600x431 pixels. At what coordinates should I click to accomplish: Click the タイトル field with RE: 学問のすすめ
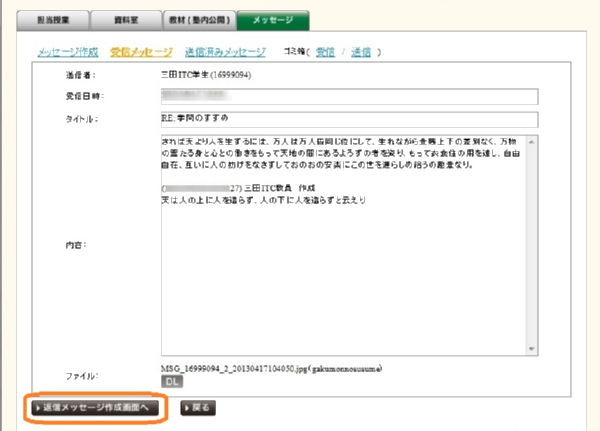pyautogui.click(x=348, y=118)
